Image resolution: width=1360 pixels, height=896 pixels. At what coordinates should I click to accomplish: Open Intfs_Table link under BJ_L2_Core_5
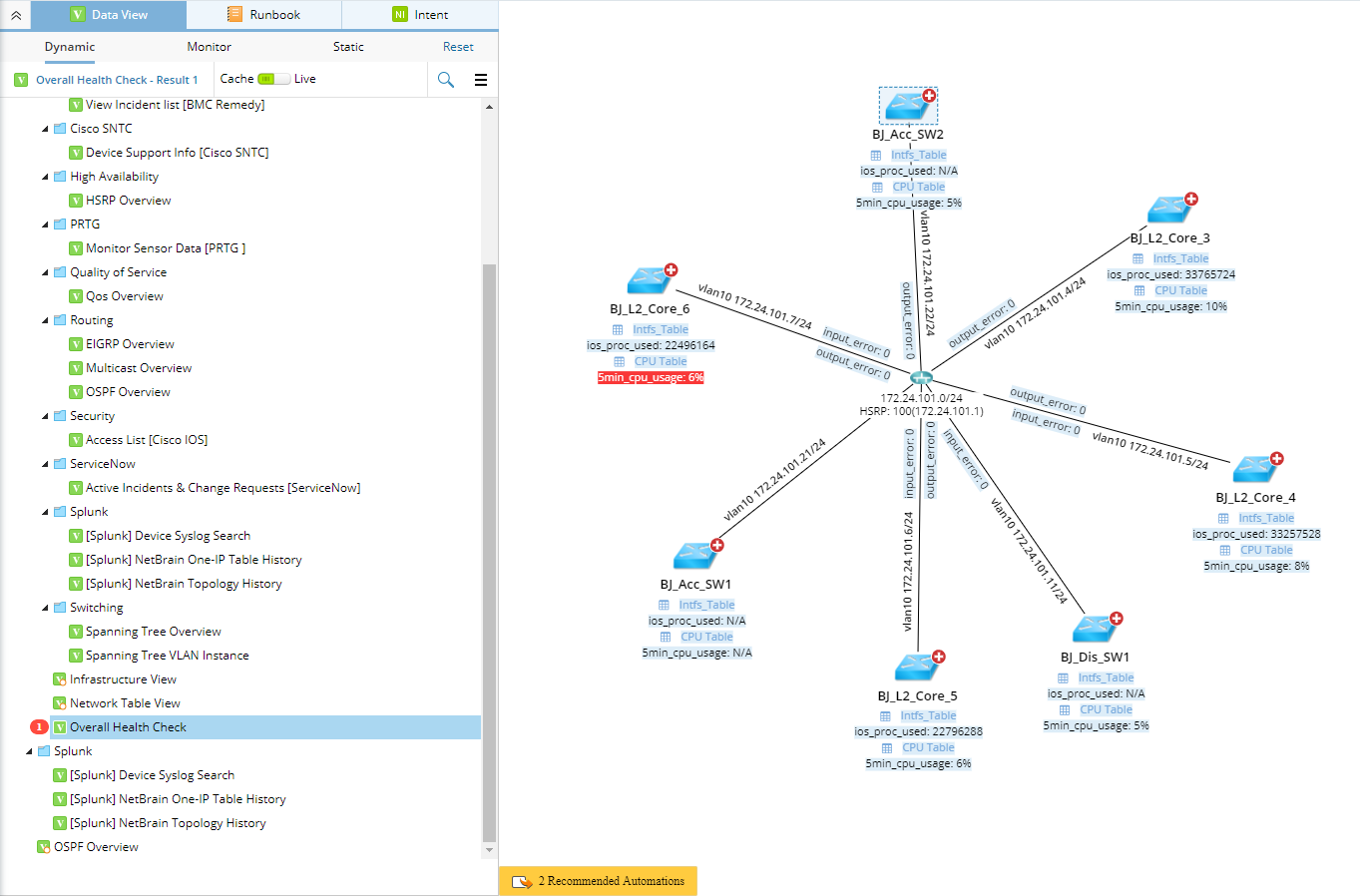[928, 715]
